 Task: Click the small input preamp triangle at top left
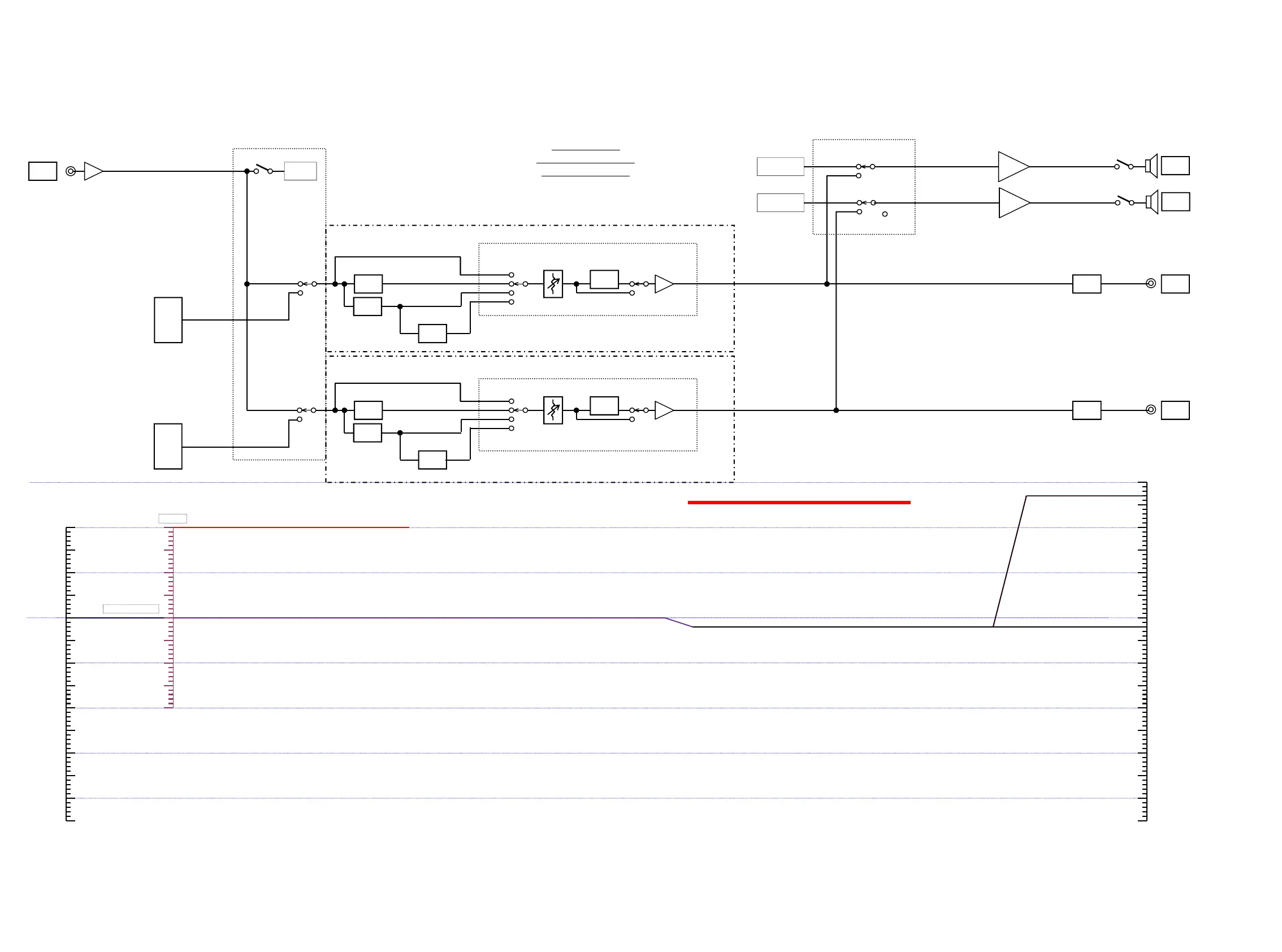coord(92,171)
